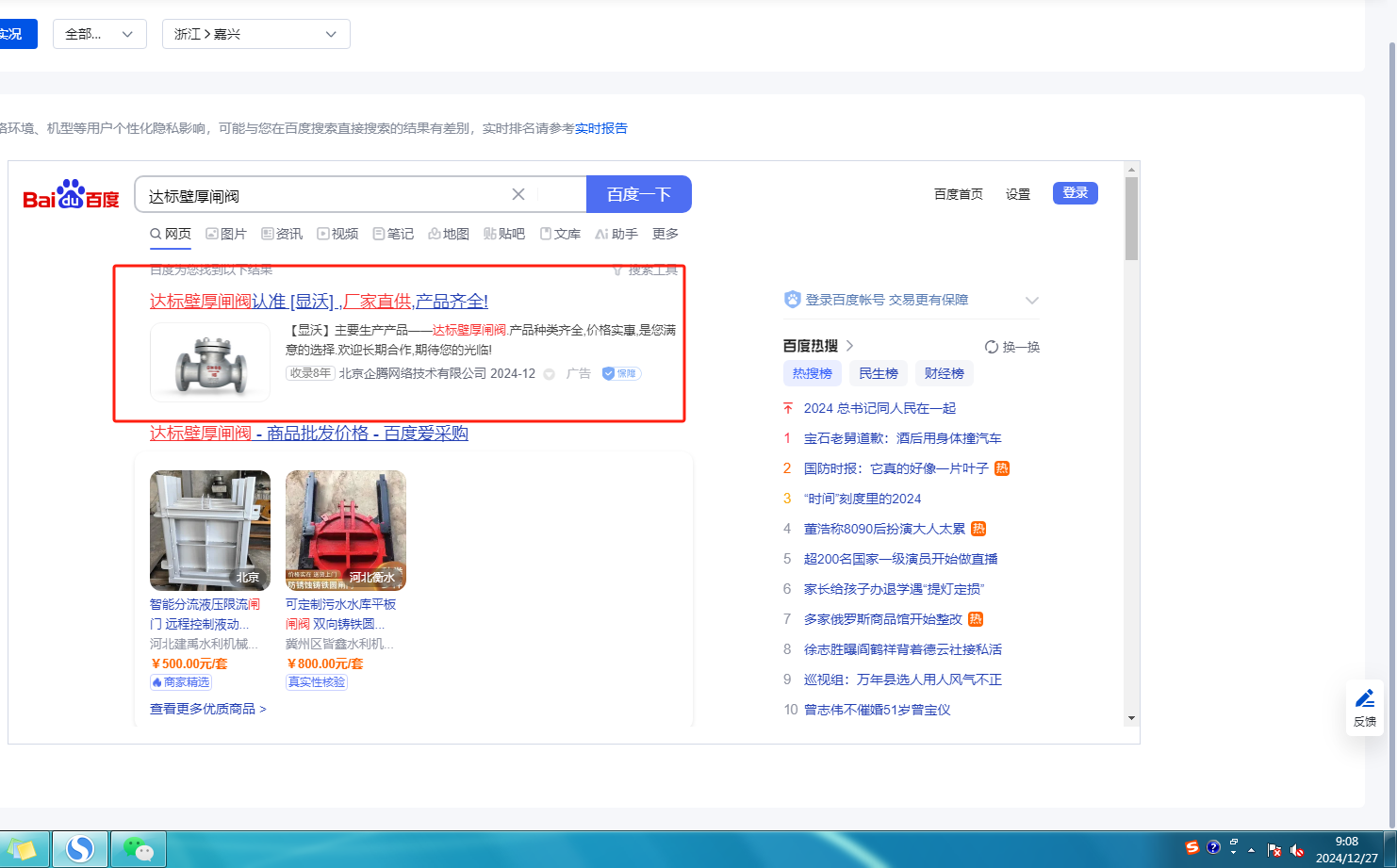
Task: Click the refresh 换一换 icon
Action: (x=992, y=347)
